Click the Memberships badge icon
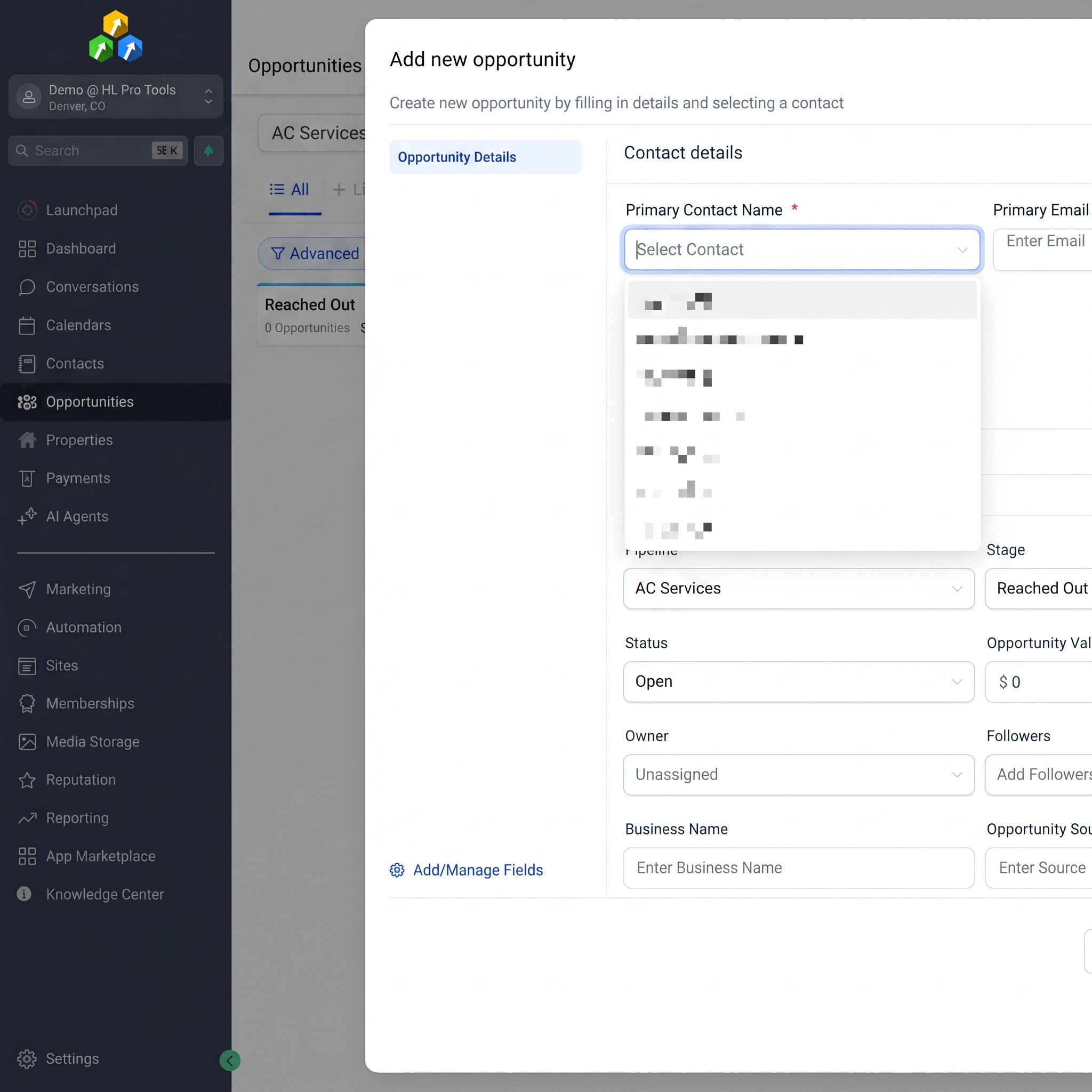 (x=27, y=704)
